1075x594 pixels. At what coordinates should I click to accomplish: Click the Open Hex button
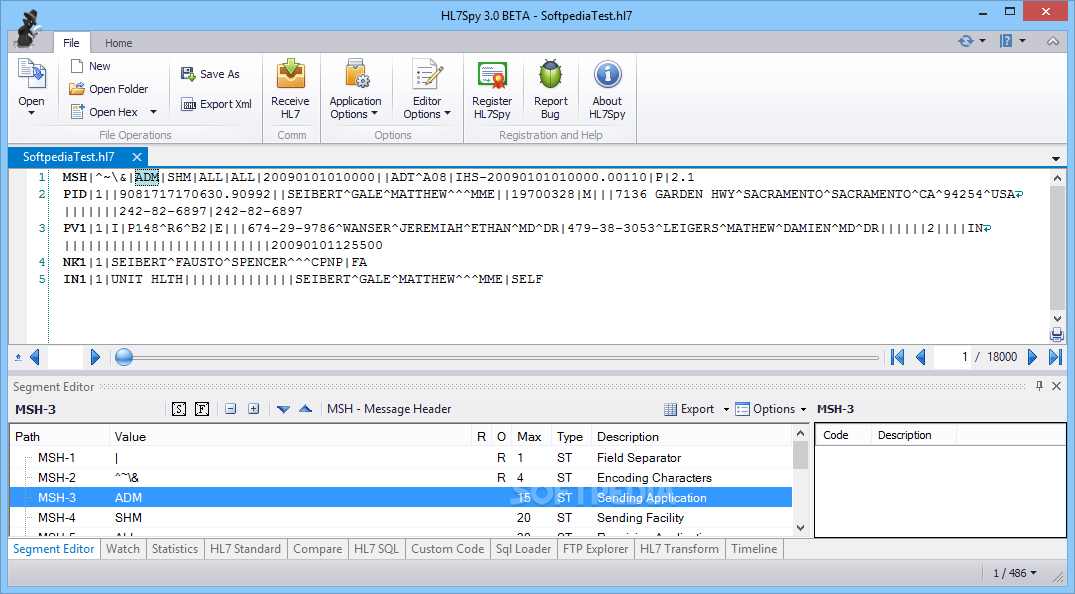coord(104,112)
